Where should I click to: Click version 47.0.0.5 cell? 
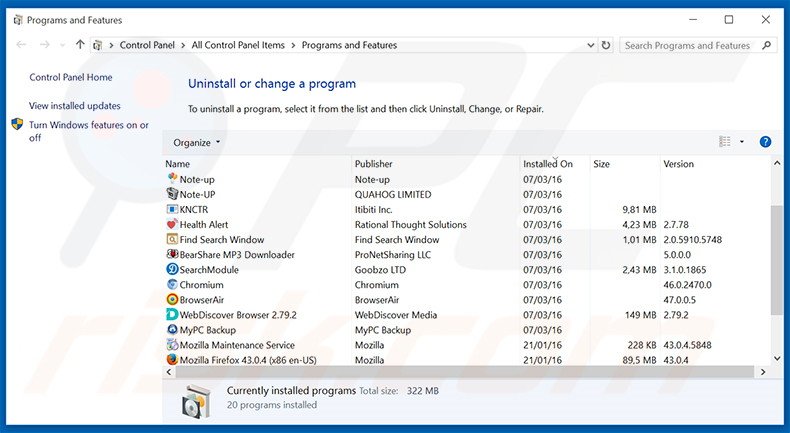click(x=679, y=300)
